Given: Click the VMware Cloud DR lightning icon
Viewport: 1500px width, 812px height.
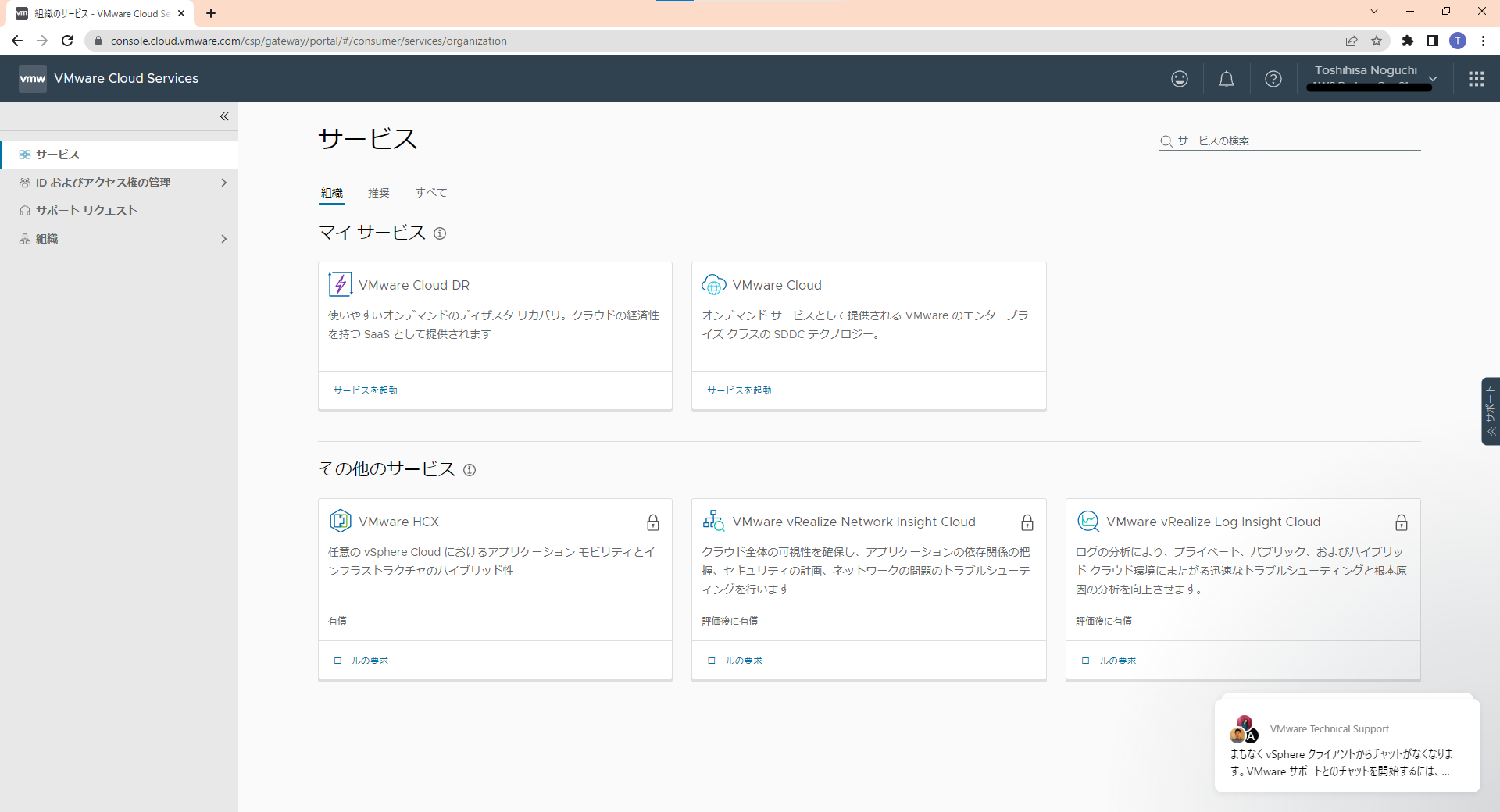Looking at the screenshot, I should [x=341, y=284].
